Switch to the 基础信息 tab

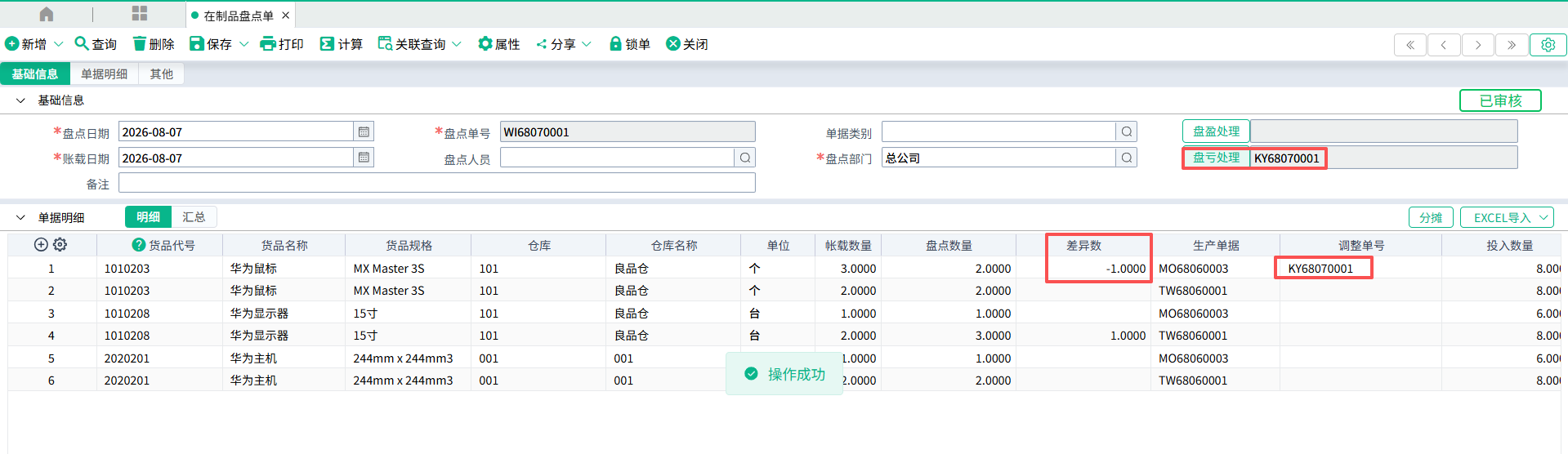(x=35, y=73)
